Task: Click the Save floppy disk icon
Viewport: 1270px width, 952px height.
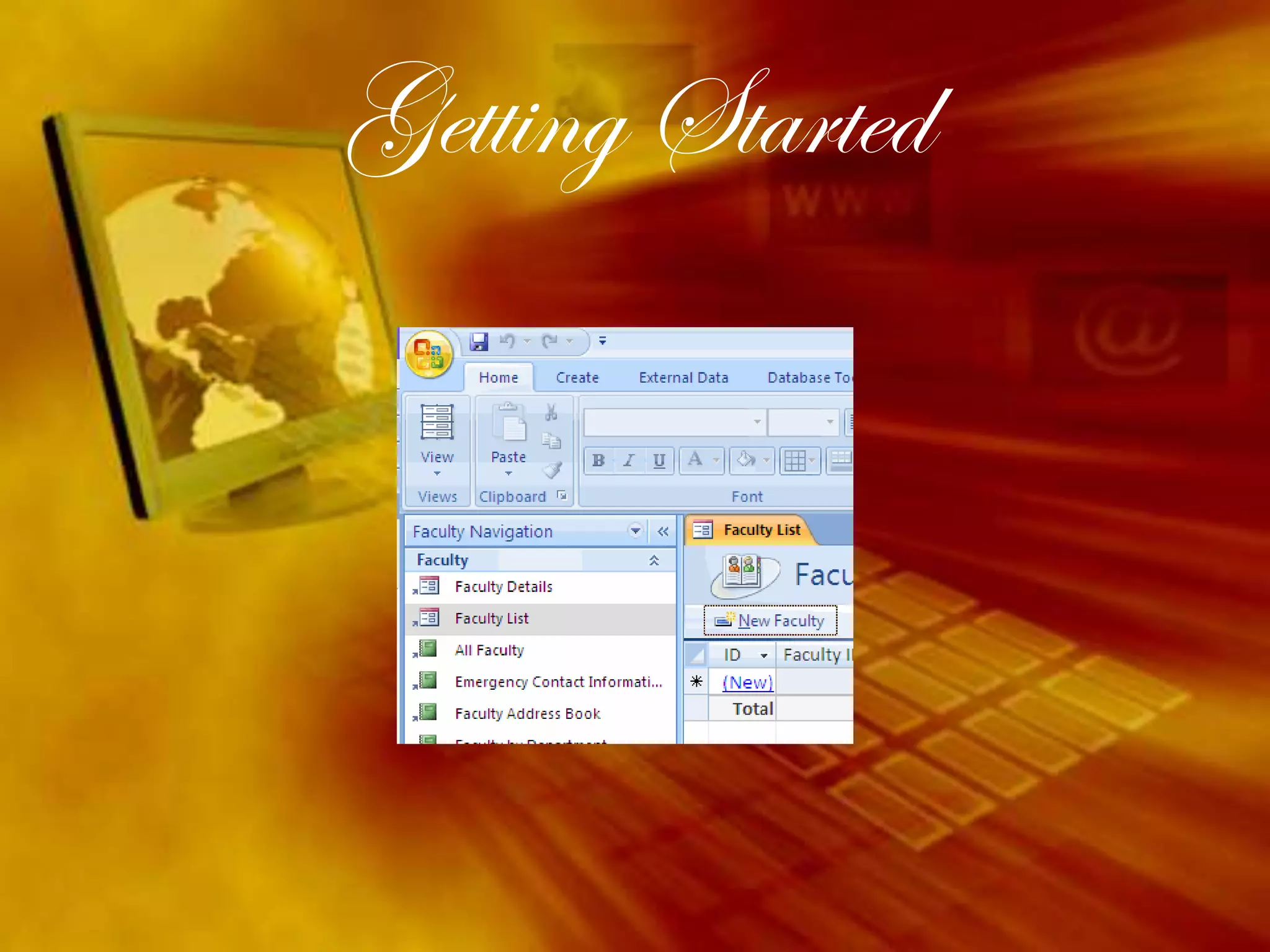Action: click(479, 342)
